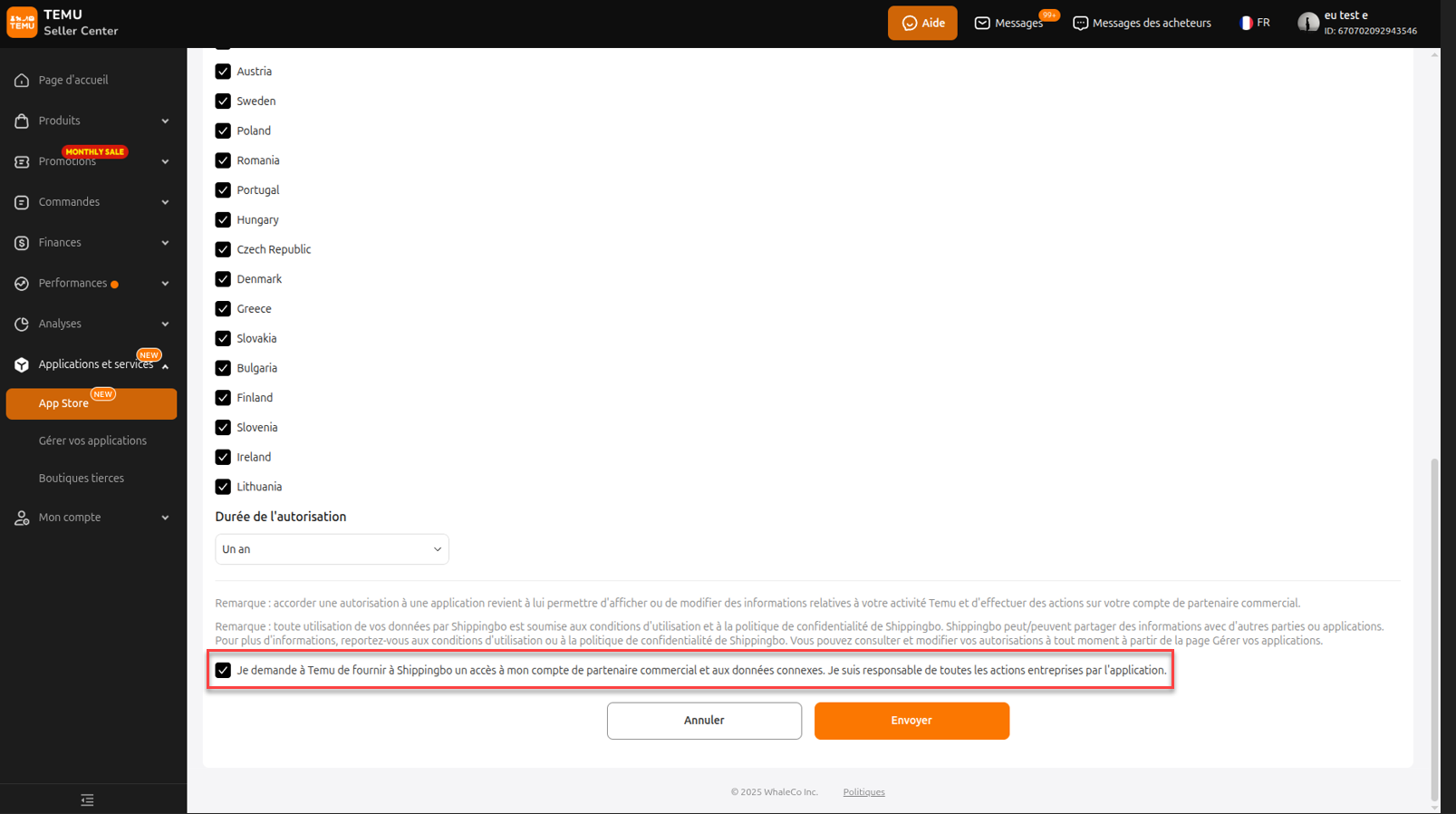Open the Durée de l'autorisation dropdown
Screen dimensions: 1456x814
tap(332, 549)
